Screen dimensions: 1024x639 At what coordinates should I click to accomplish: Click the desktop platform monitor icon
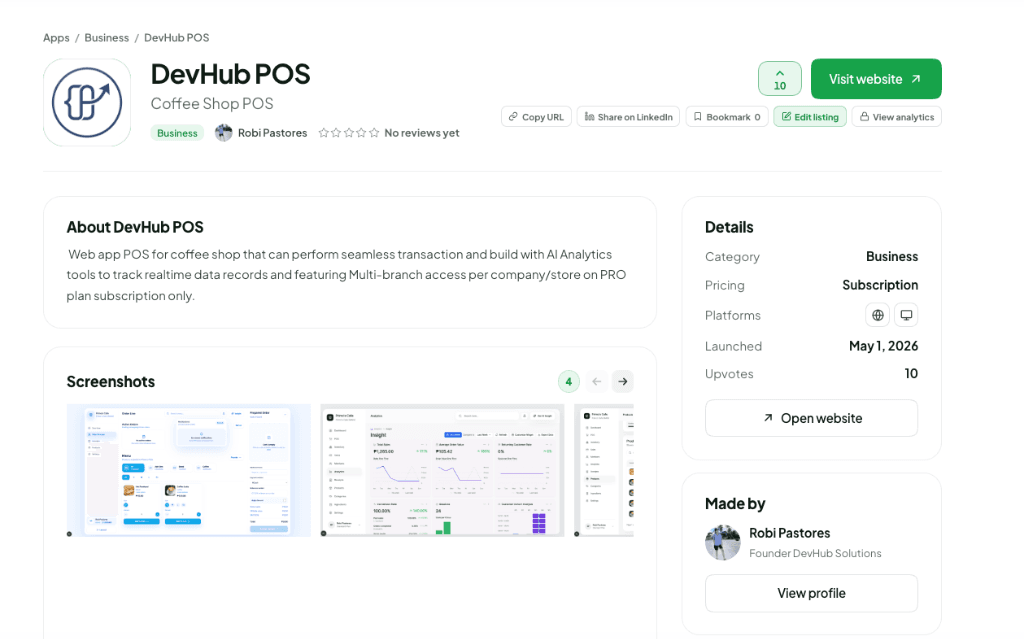click(906, 315)
